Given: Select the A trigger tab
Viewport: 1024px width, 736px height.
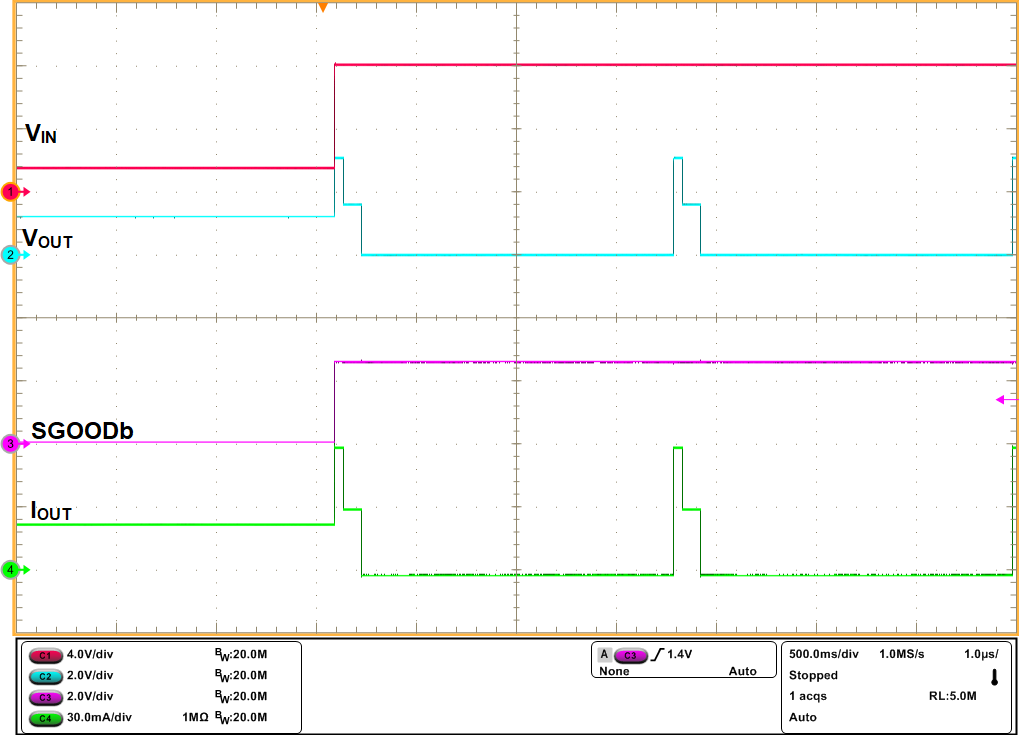Looking at the screenshot, I should 605,655.
